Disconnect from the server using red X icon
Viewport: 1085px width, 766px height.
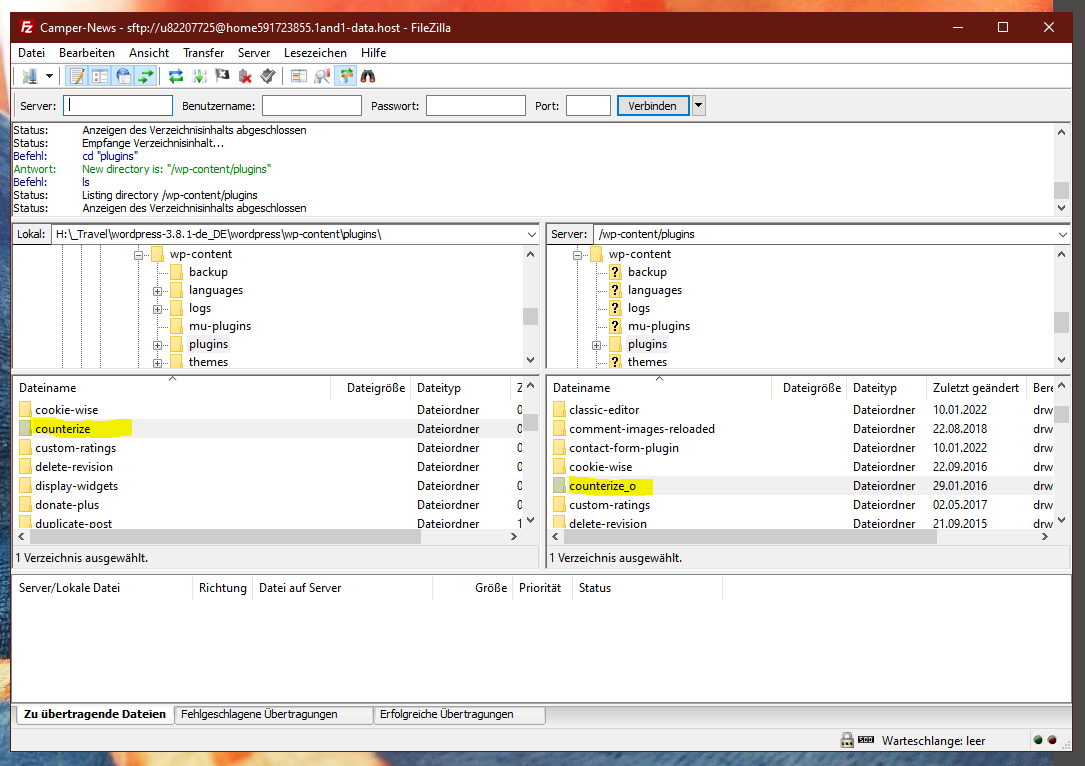click(x=245, y=76)
